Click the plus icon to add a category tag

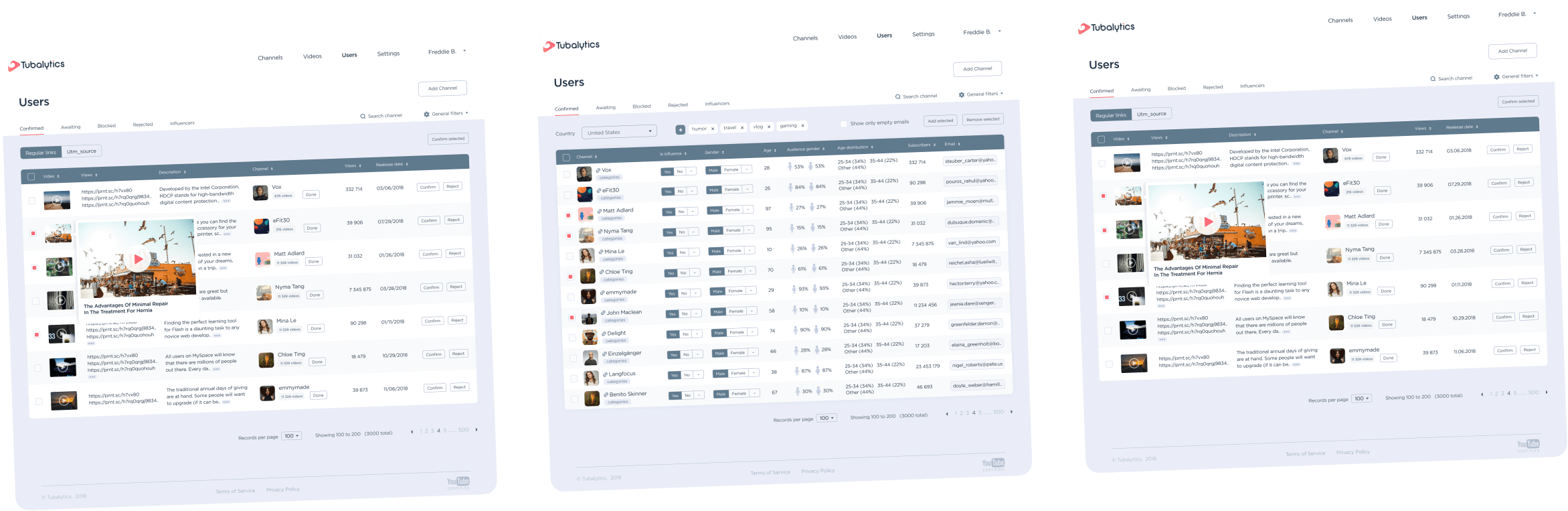pos(680,129)
